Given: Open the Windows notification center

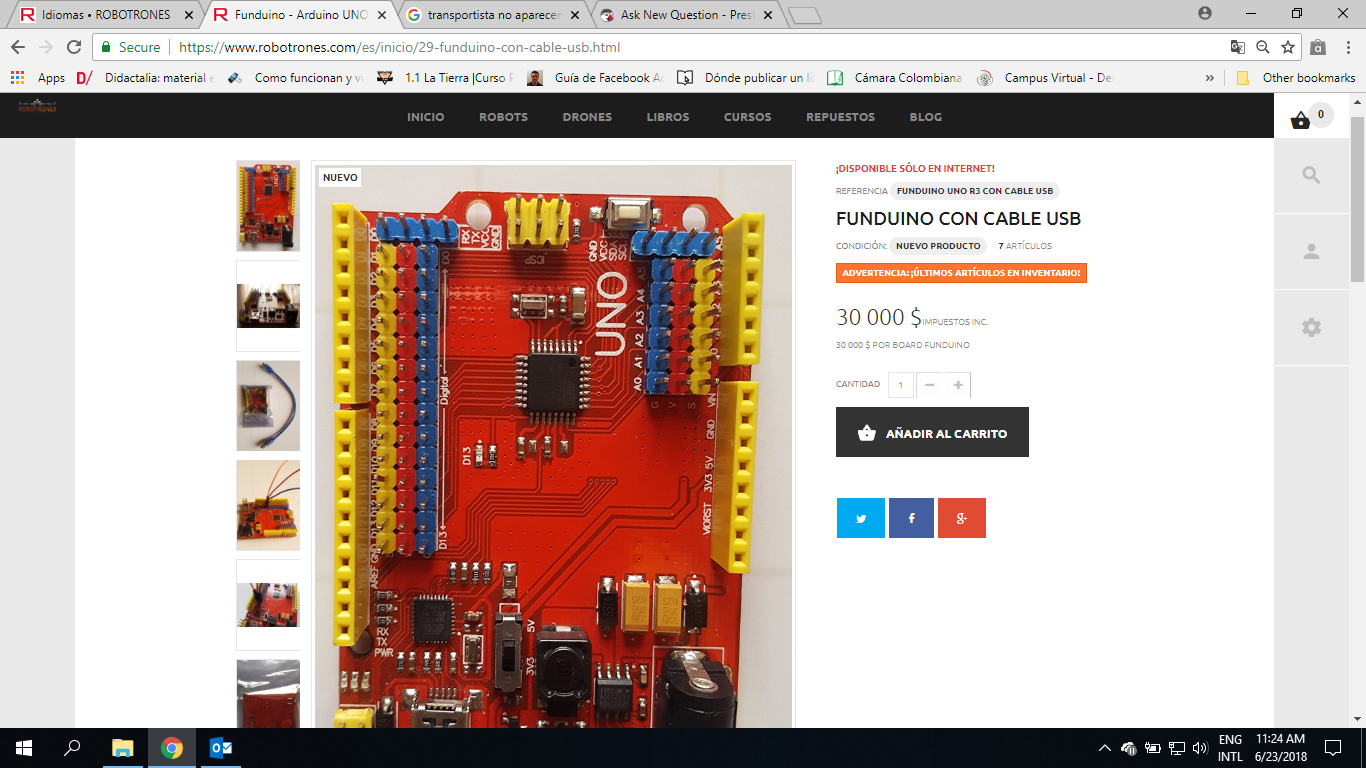Looking at the screenshot, I should [1333, 748].
